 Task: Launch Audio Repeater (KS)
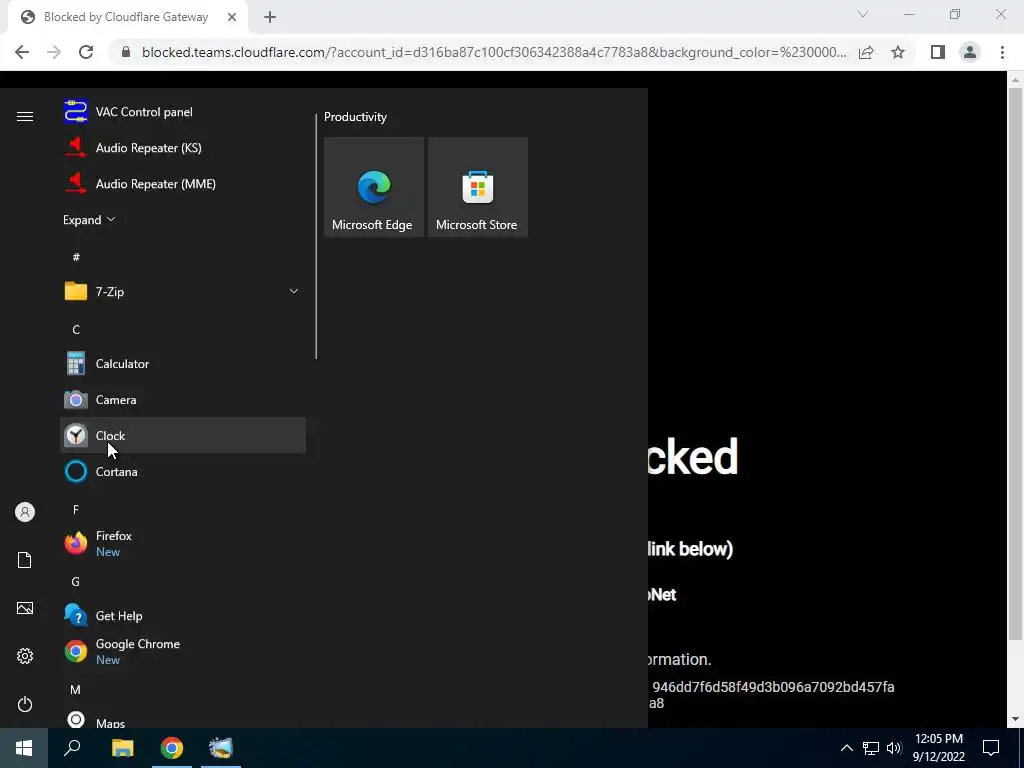point(183,148)
